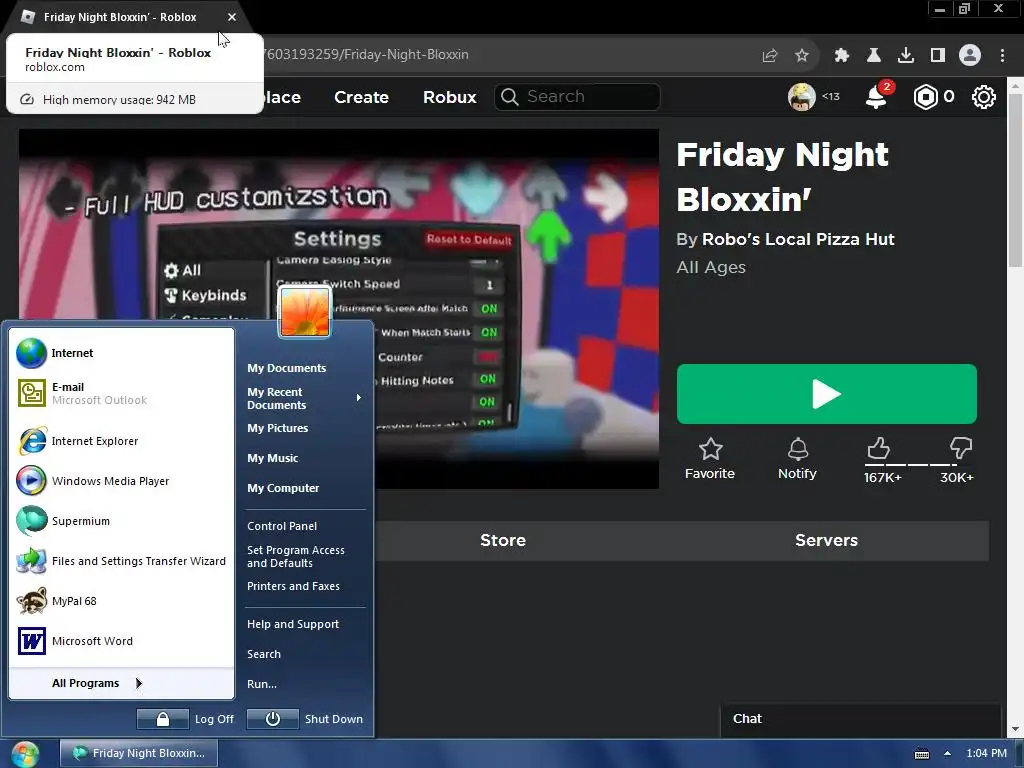Close the Friday Night Bloxxin' tab
The image size is (1024, 768).
pos(232,18)
